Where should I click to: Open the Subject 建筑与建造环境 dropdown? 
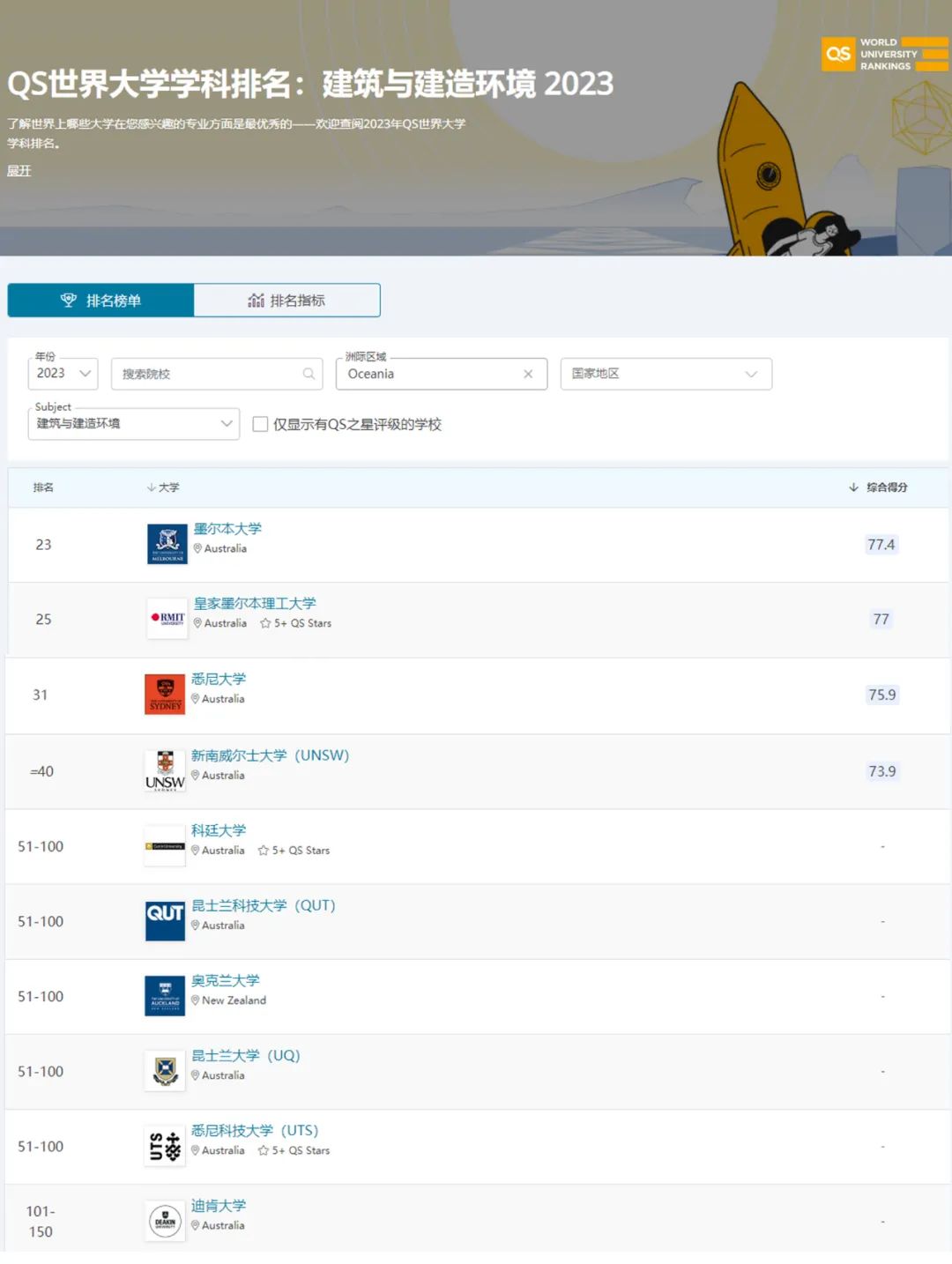coord(134,424)
